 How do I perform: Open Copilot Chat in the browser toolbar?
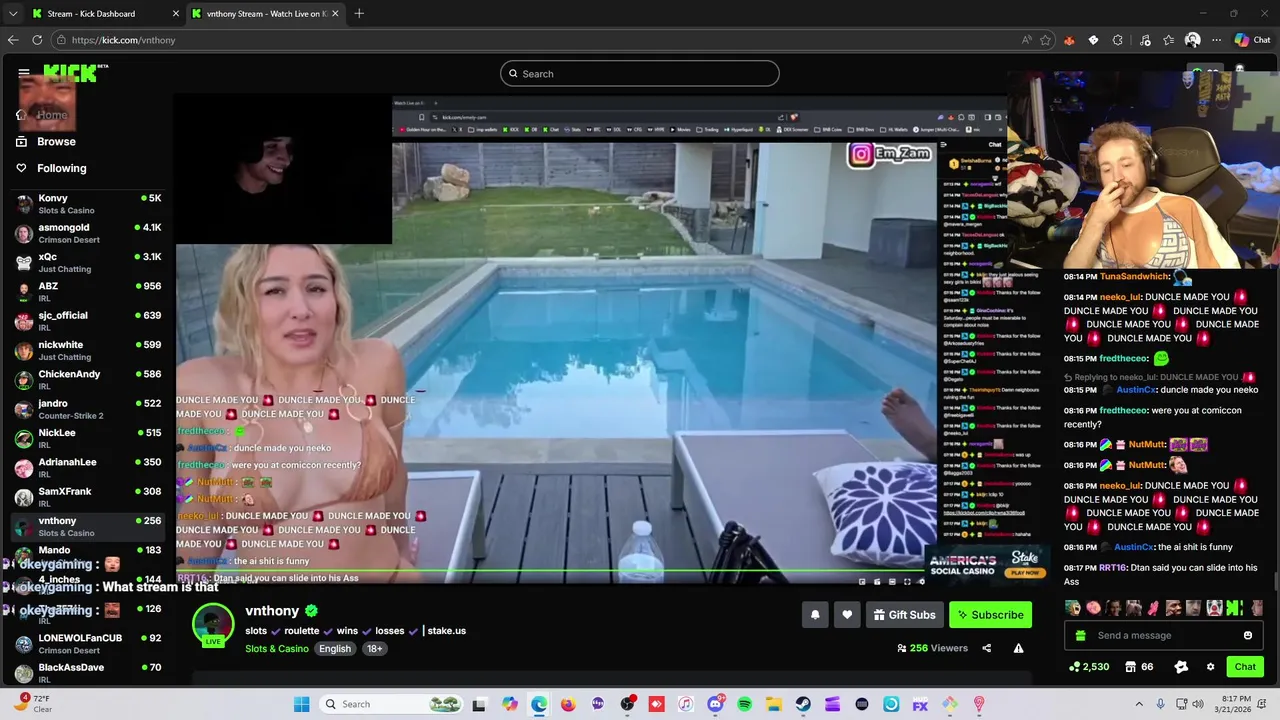[x=1252, y=40]
